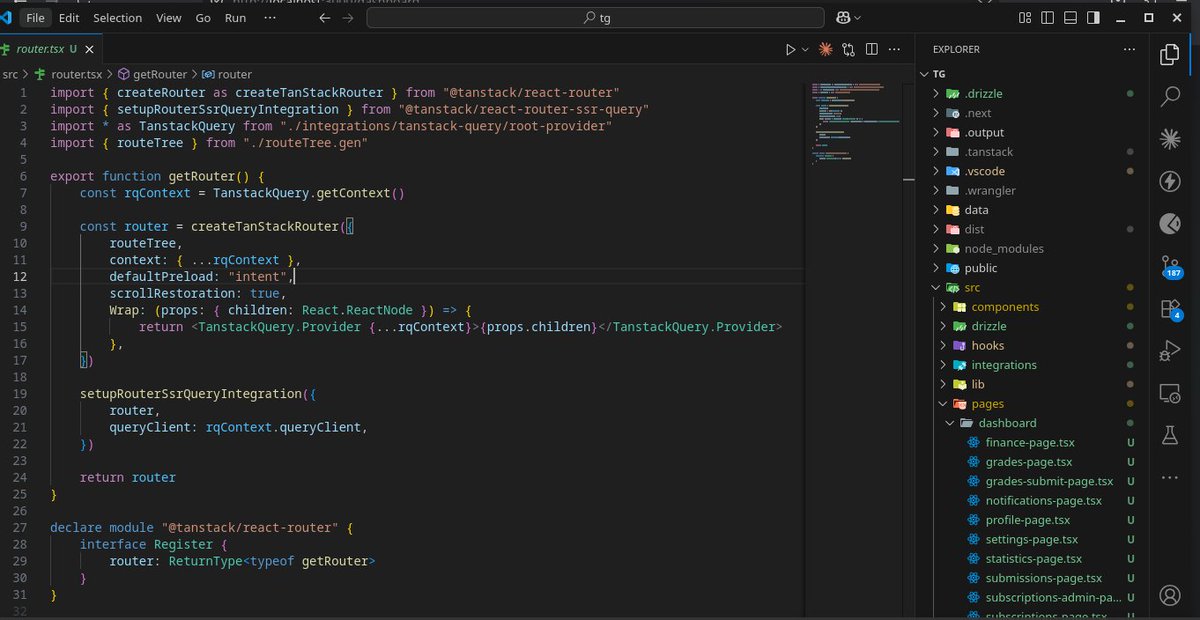This screenshot has height=620, width=1200.
Task: Click the Run Code play button
Action: 790,49
